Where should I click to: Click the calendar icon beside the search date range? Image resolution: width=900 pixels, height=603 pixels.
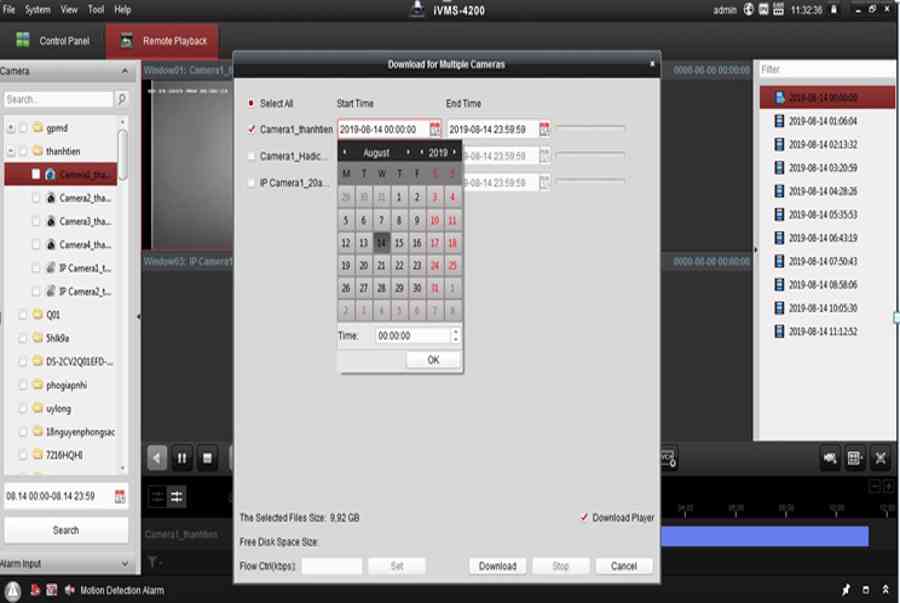pos(120,496)
